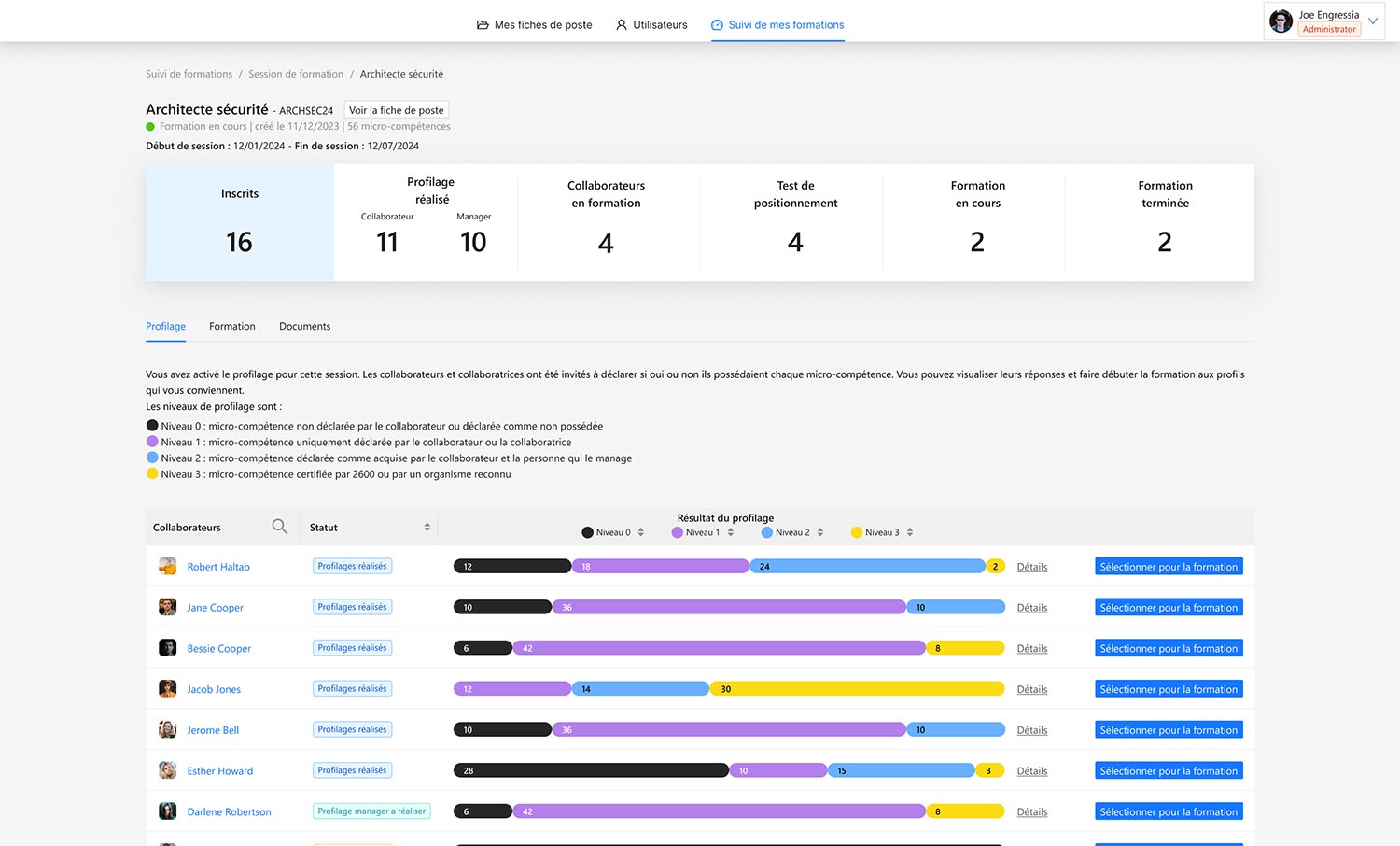
Task: Click the person icon next to Utilisateurs
Action: [x=622, y=25]
